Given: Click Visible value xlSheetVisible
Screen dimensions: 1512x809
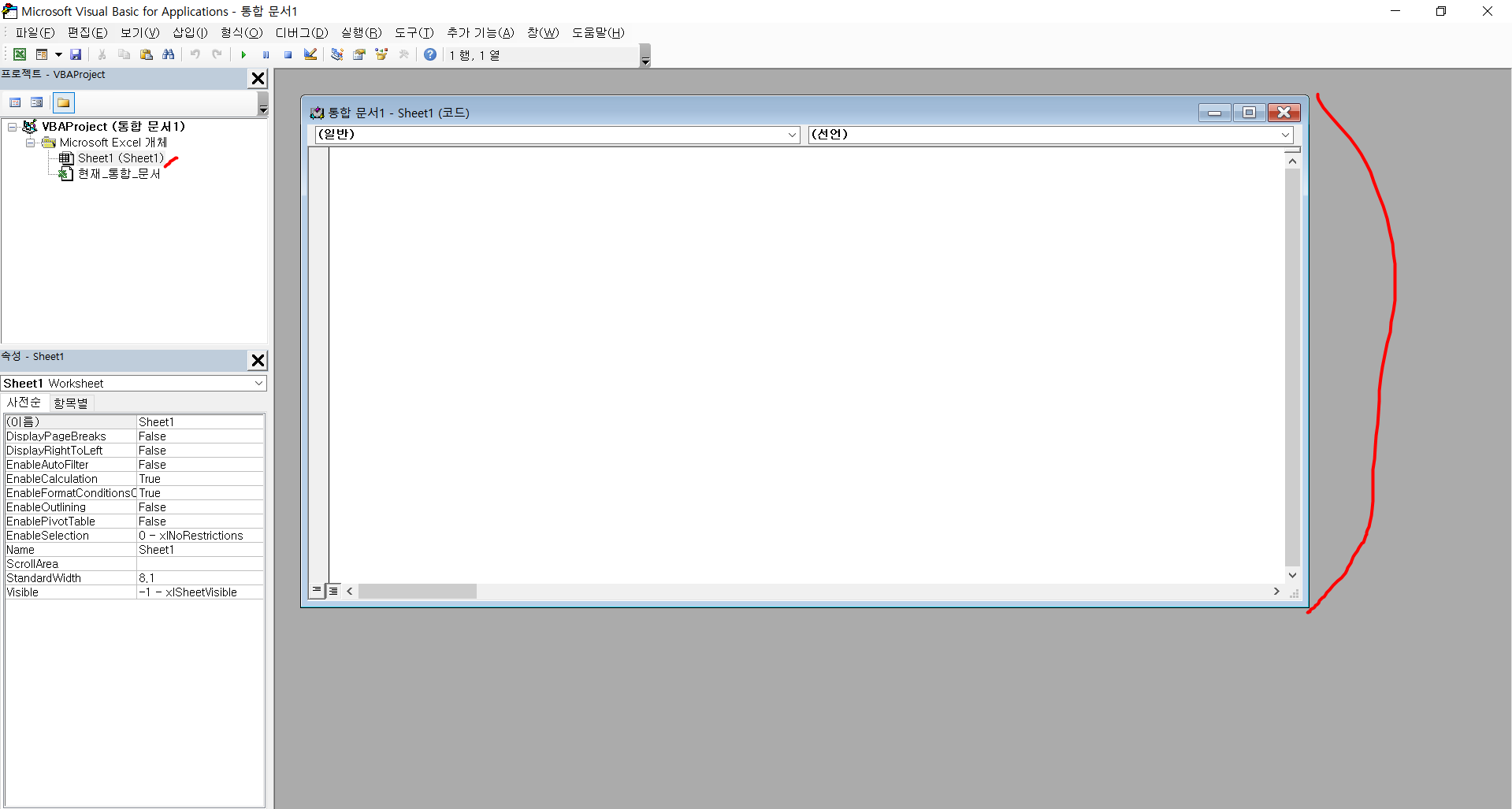Looking at the screenshot, I should coord(200,592).
